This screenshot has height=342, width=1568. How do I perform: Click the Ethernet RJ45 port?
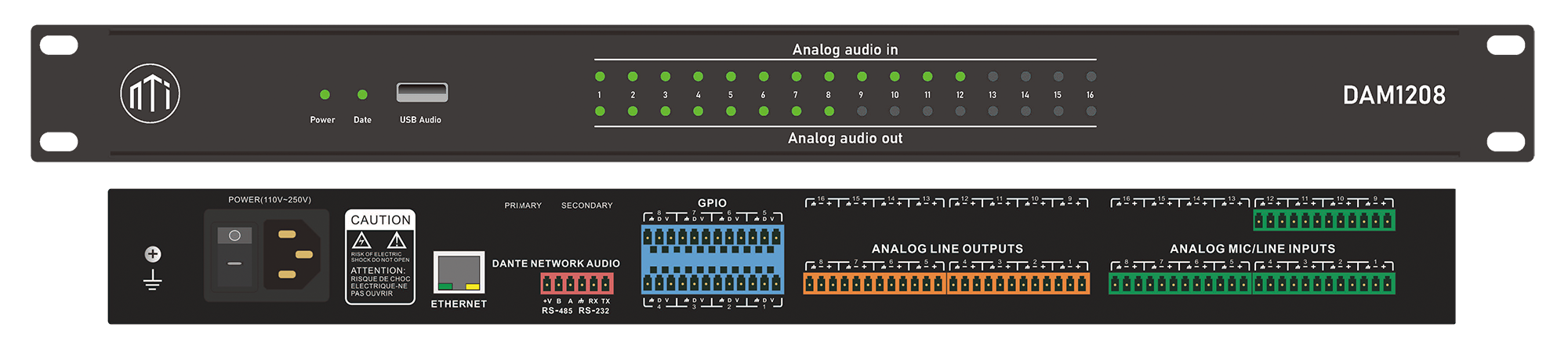tap(459, 273)
